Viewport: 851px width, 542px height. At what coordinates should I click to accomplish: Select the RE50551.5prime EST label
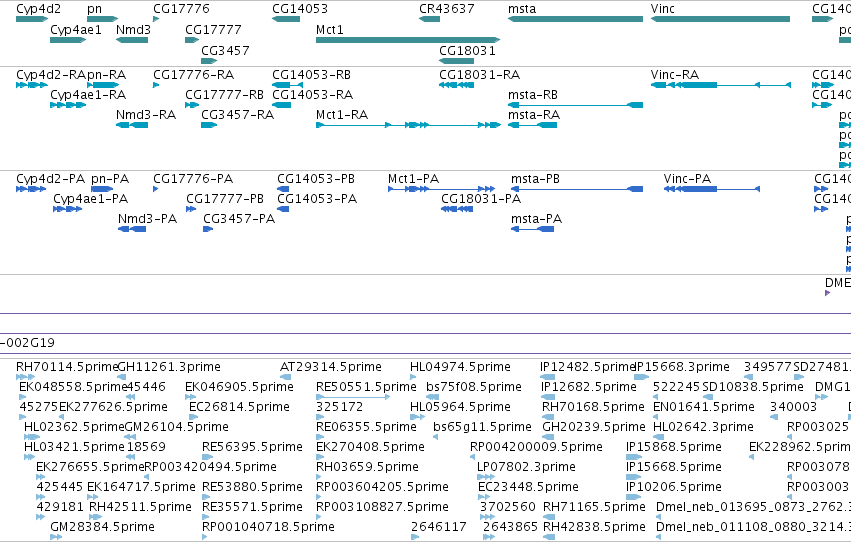(366, 387)
